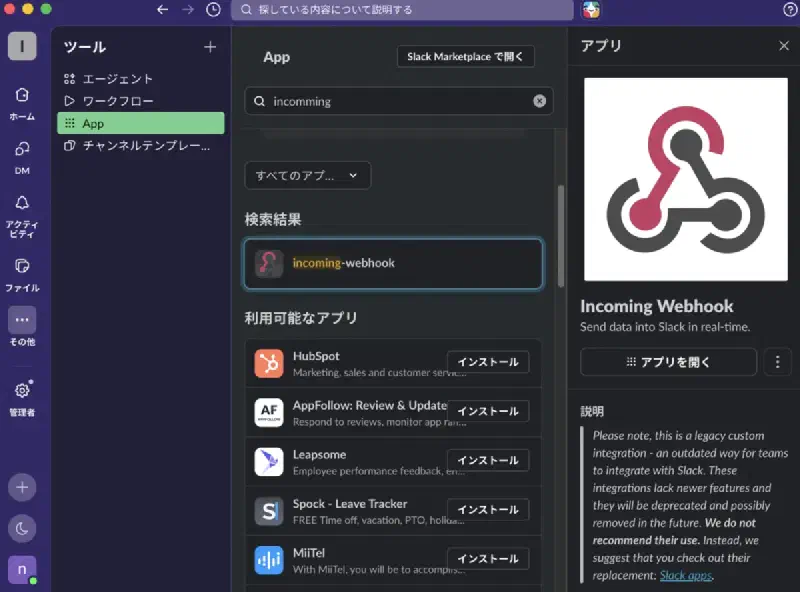Image resolution: width=800 pixels, height=592 pixels.
Task: Click the Incoming Webhook title text
Action: coord(657,306)
